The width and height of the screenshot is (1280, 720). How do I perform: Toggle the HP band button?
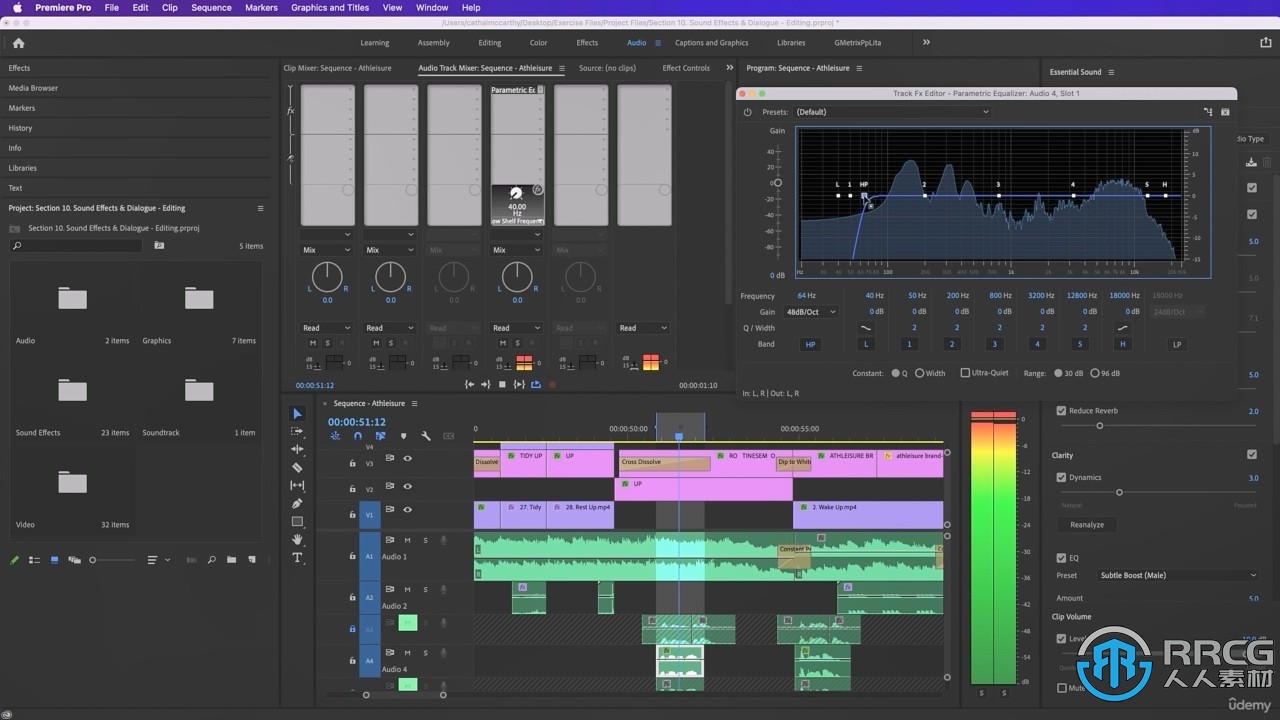(809, 344)
